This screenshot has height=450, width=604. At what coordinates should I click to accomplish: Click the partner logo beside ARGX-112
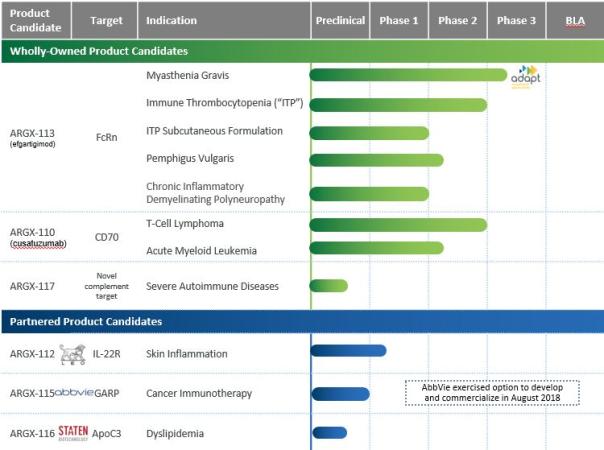click(x=73, y=353)
